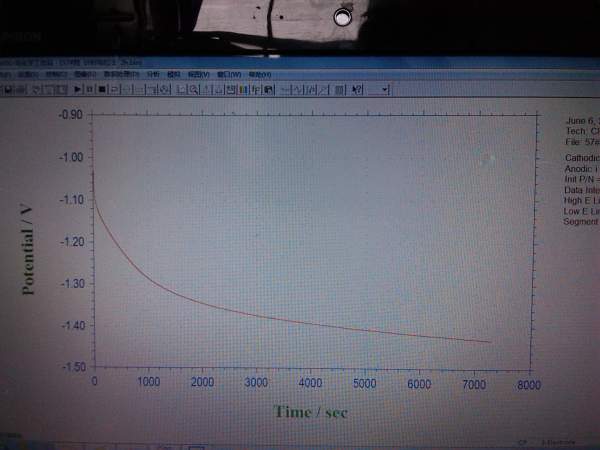
Task: Click the "File:" parameter line
Action: pos(582,142)
